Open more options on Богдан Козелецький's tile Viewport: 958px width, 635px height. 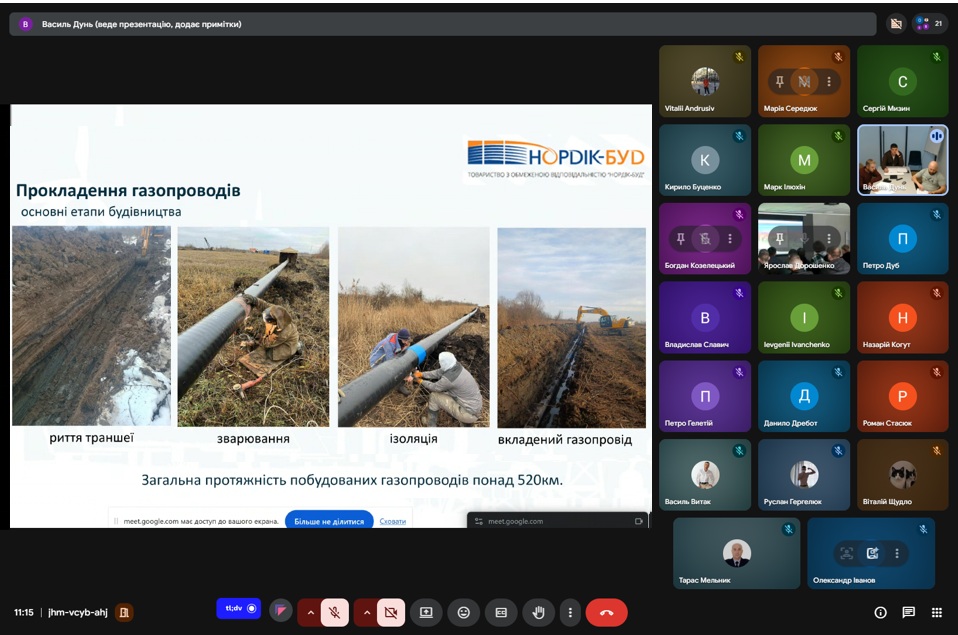coord(730,239)
